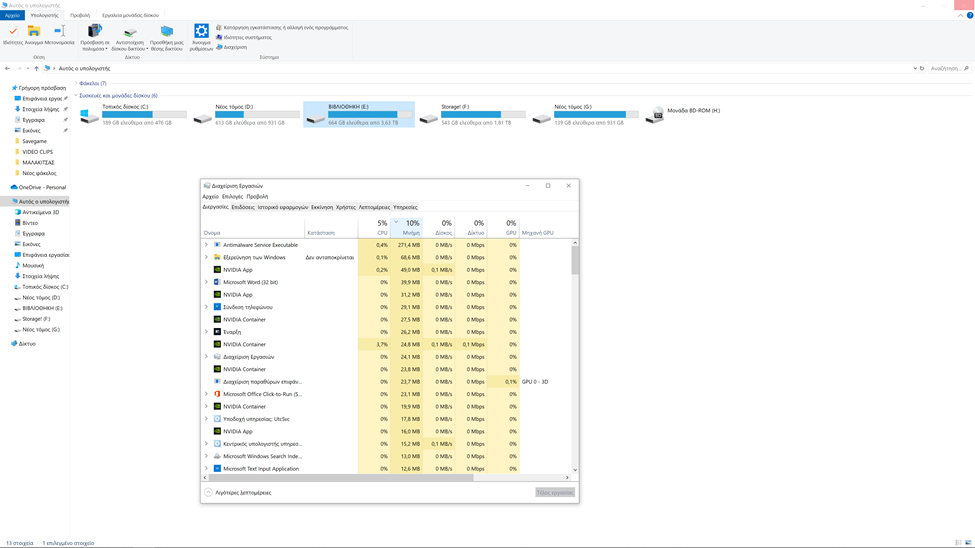The height and width of the screenshot is (548, 975).
Task: Select Μονάδα BD-ROM (H:) drive icon
Action: click(655, 114)
